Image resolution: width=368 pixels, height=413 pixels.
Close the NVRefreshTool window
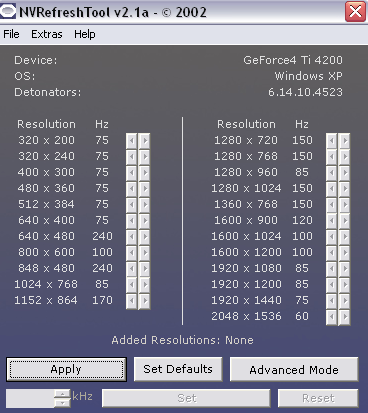point(355,12)
